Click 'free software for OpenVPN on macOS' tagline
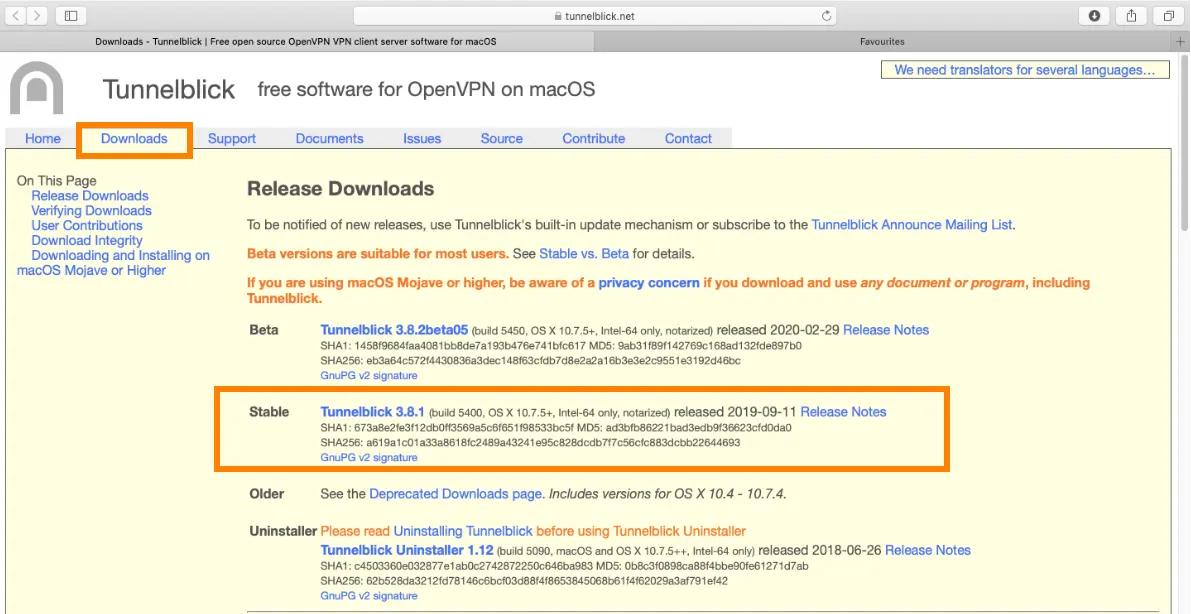 [426, 90]
